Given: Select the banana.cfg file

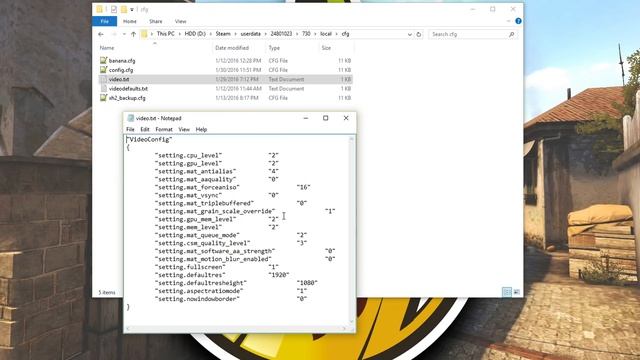Looking at the screenshot, I should tap(122, 60).
